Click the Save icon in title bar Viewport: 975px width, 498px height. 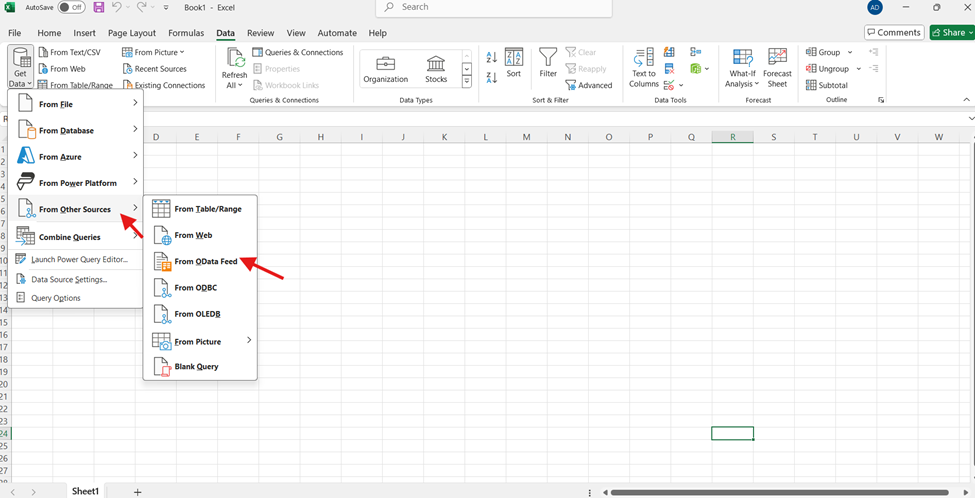coord(98,7)
